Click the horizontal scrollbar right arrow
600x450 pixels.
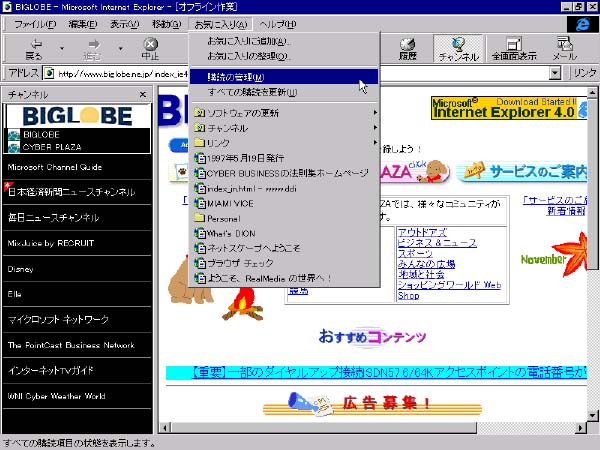[580, 428]
